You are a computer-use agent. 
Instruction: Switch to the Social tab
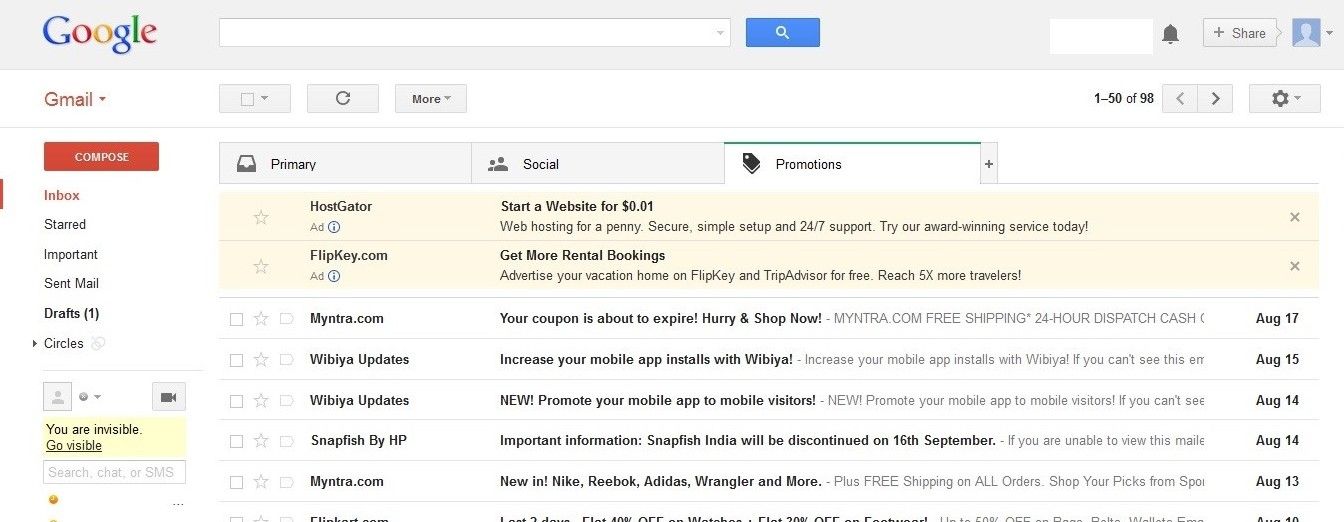point(597,164)
